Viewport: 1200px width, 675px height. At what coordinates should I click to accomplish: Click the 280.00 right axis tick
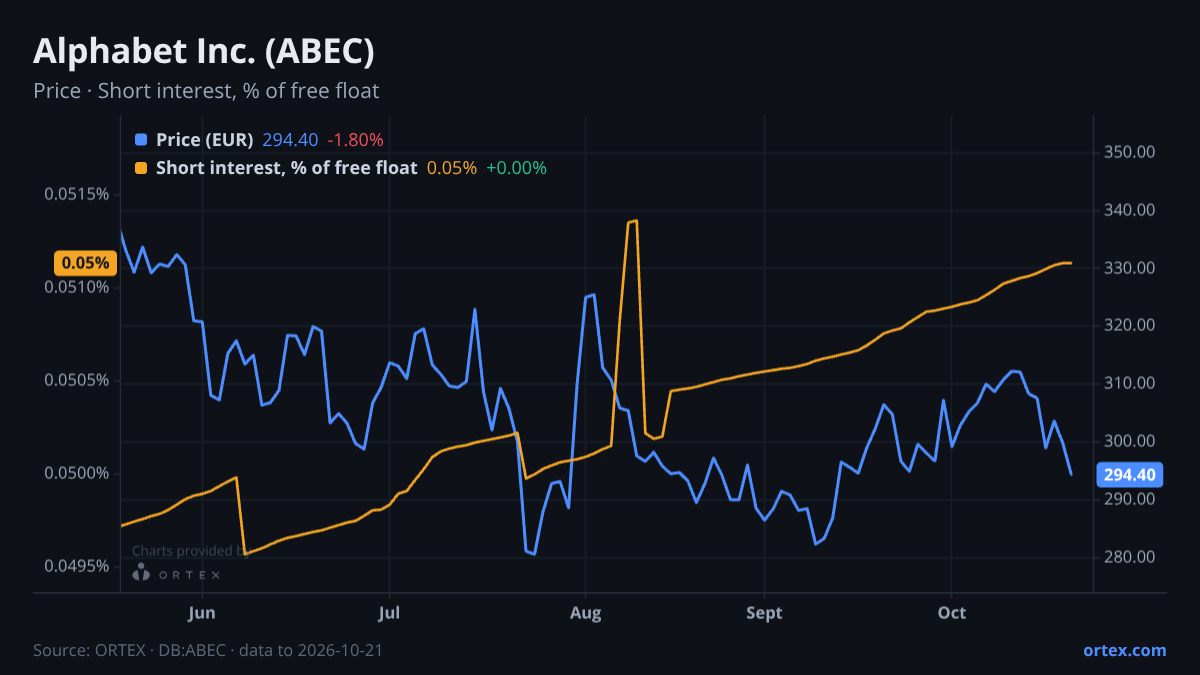click(x=1130, y=557)
